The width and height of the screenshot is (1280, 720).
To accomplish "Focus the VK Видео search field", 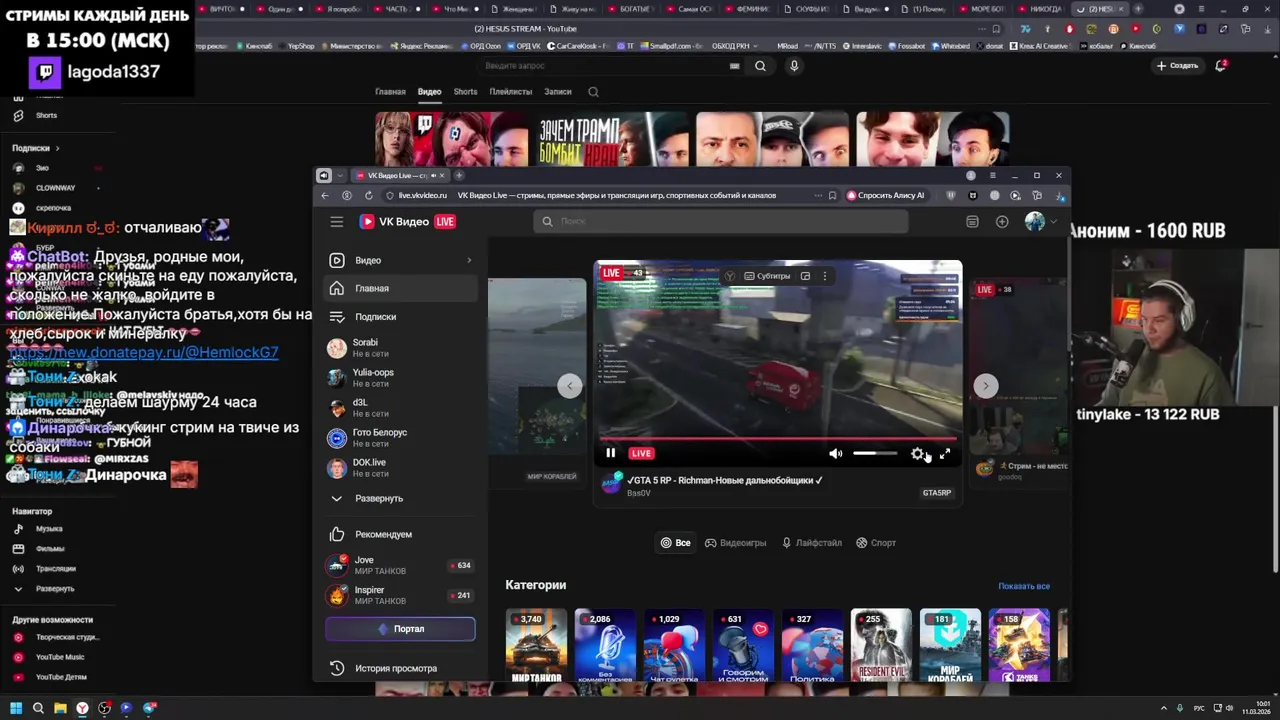I will [720, 221].
